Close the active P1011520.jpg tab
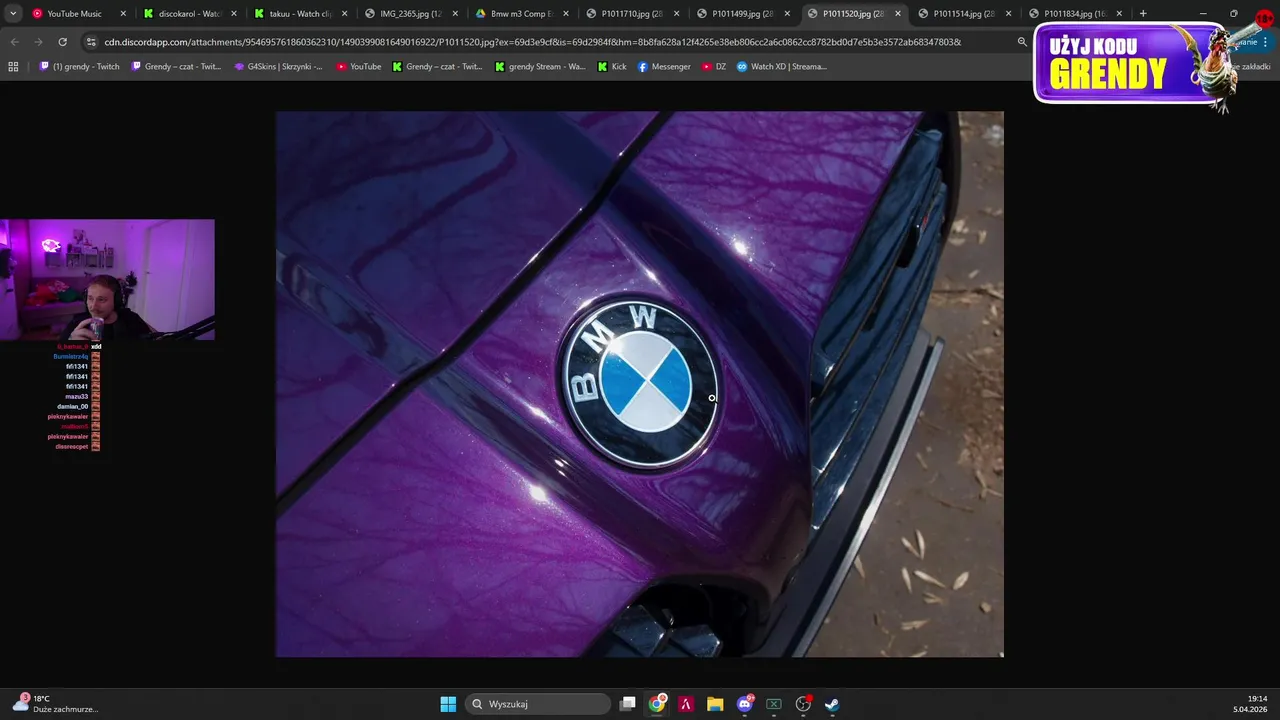This screenshot has width=1280, height=720. point(898,14)
